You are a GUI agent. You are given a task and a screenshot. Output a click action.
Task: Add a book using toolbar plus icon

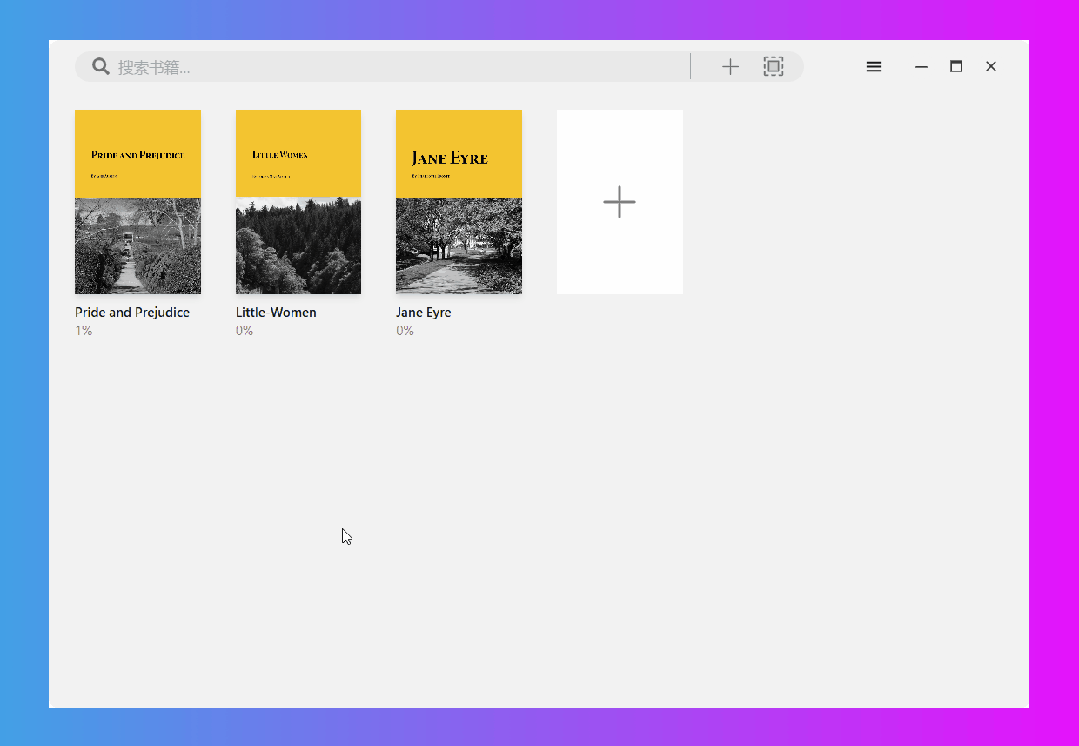(730, 67)
